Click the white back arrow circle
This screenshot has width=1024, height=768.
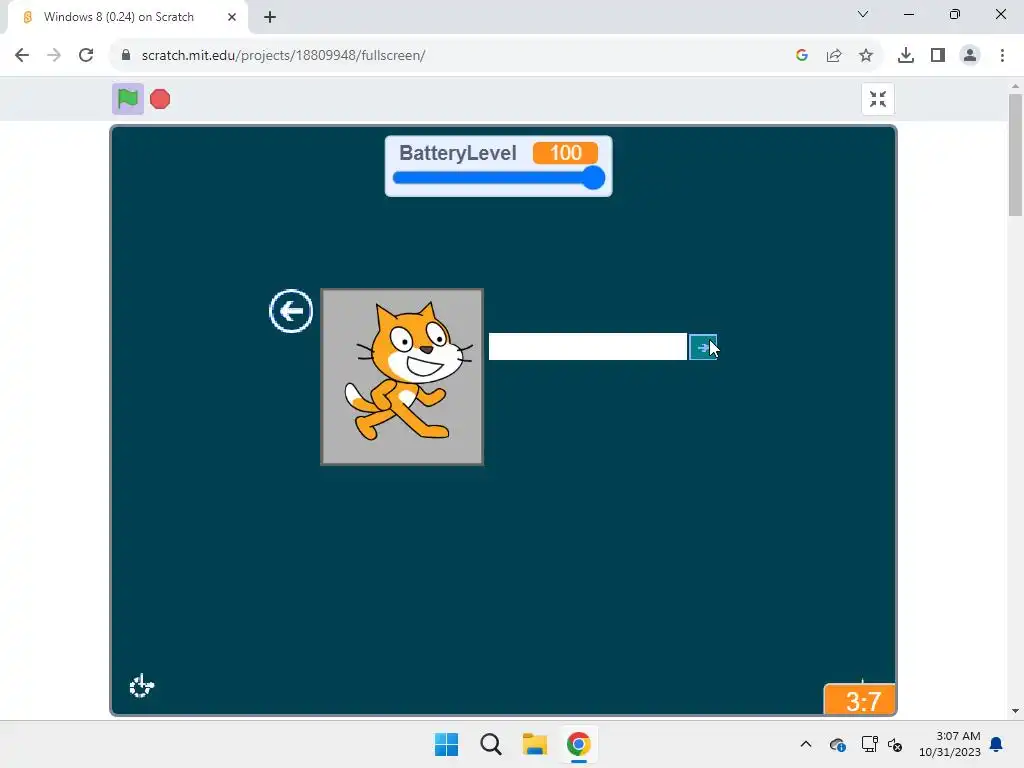(291, 311)
